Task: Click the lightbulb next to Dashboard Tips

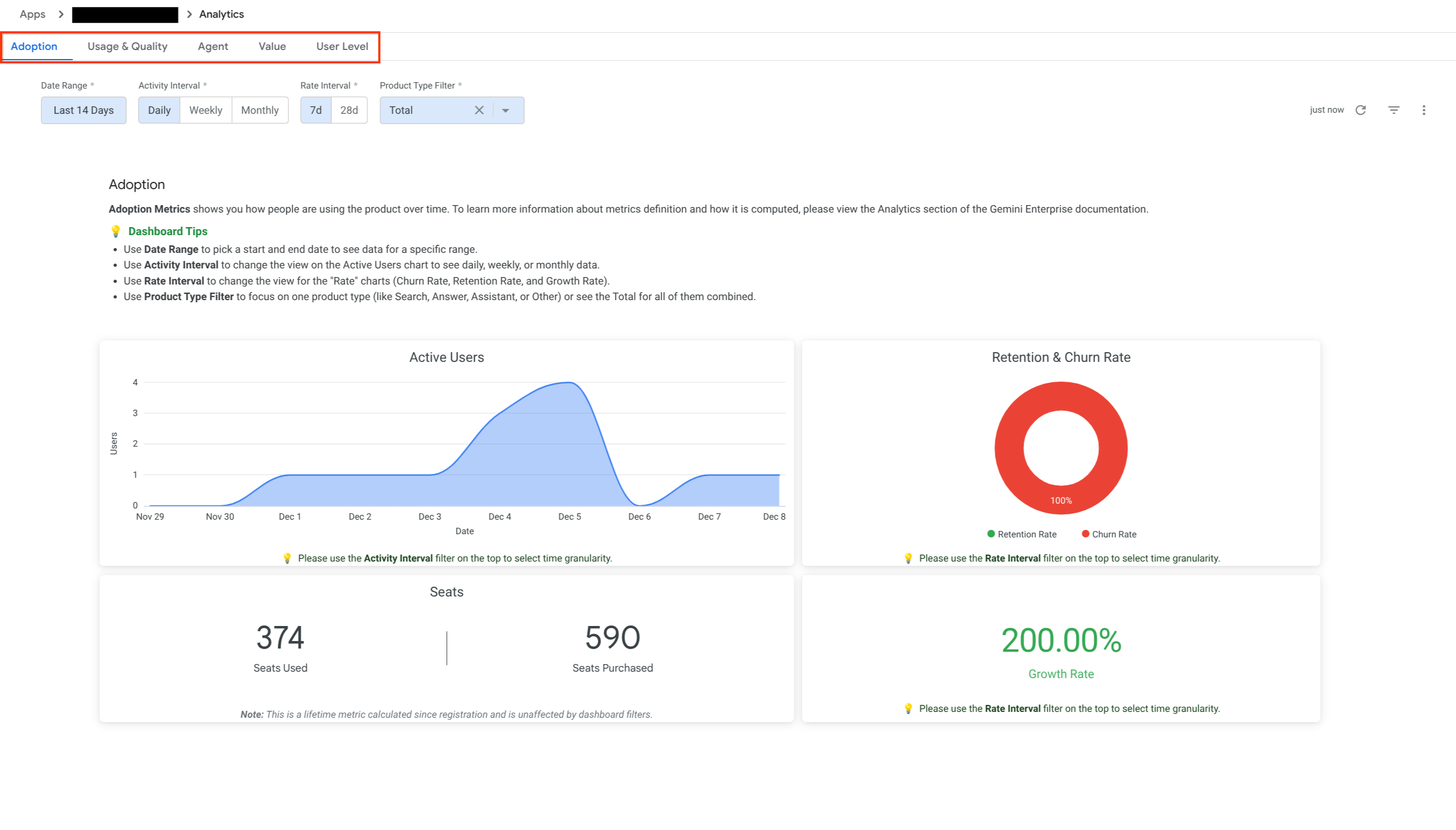Action: click(x=115, y=231)
